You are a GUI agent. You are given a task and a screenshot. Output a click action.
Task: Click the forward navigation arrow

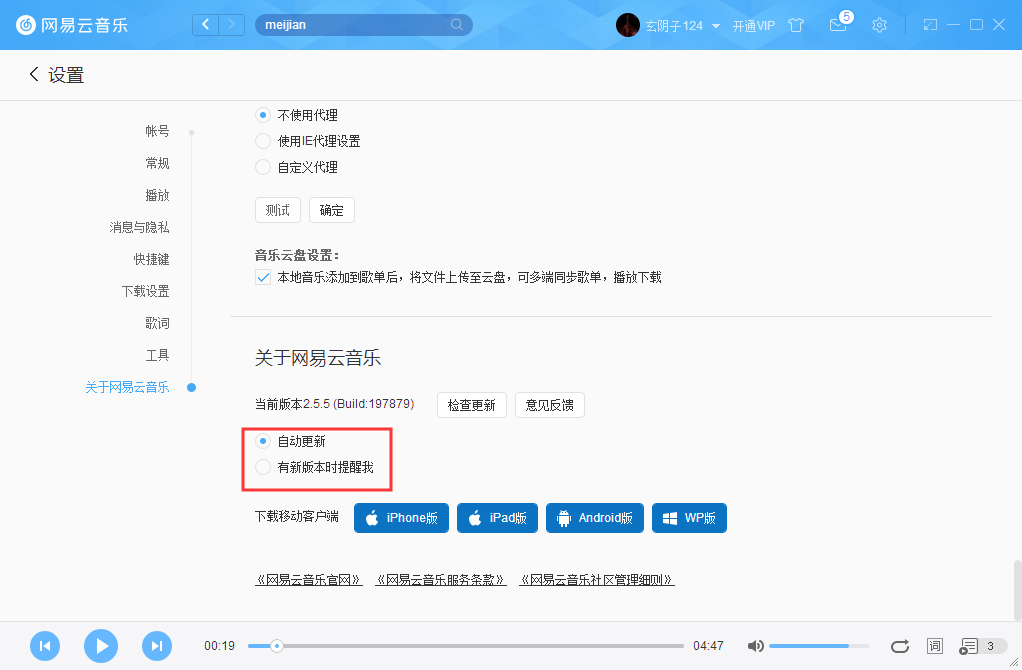click(231, 24)
